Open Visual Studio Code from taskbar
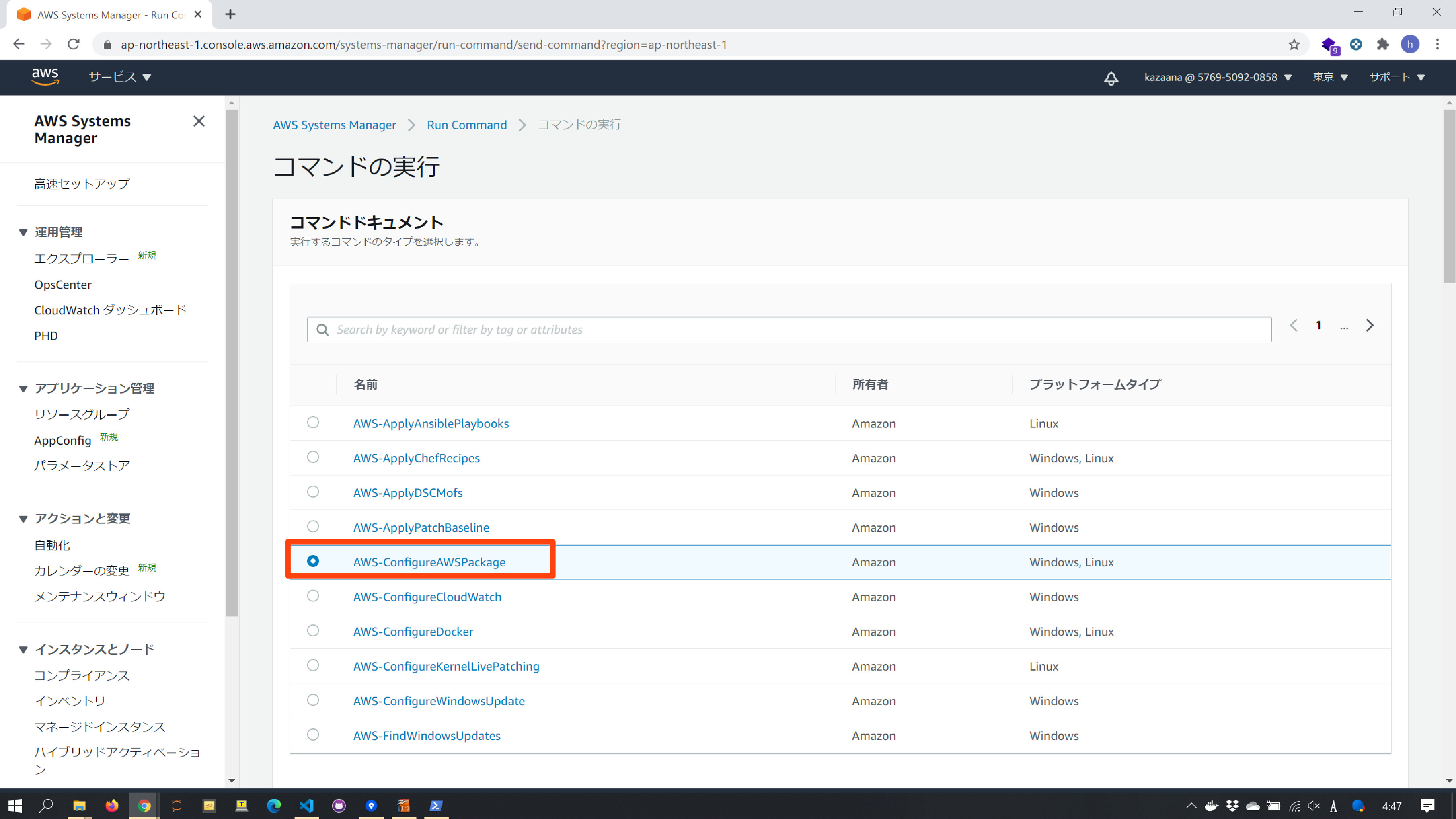The image size is (1456, 819). 306,805
